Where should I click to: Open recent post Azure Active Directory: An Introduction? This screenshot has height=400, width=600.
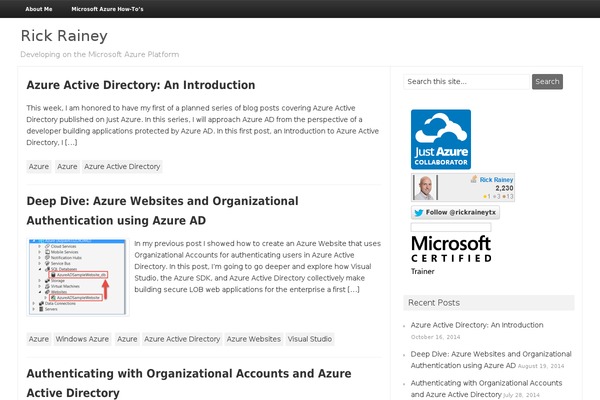477,325
